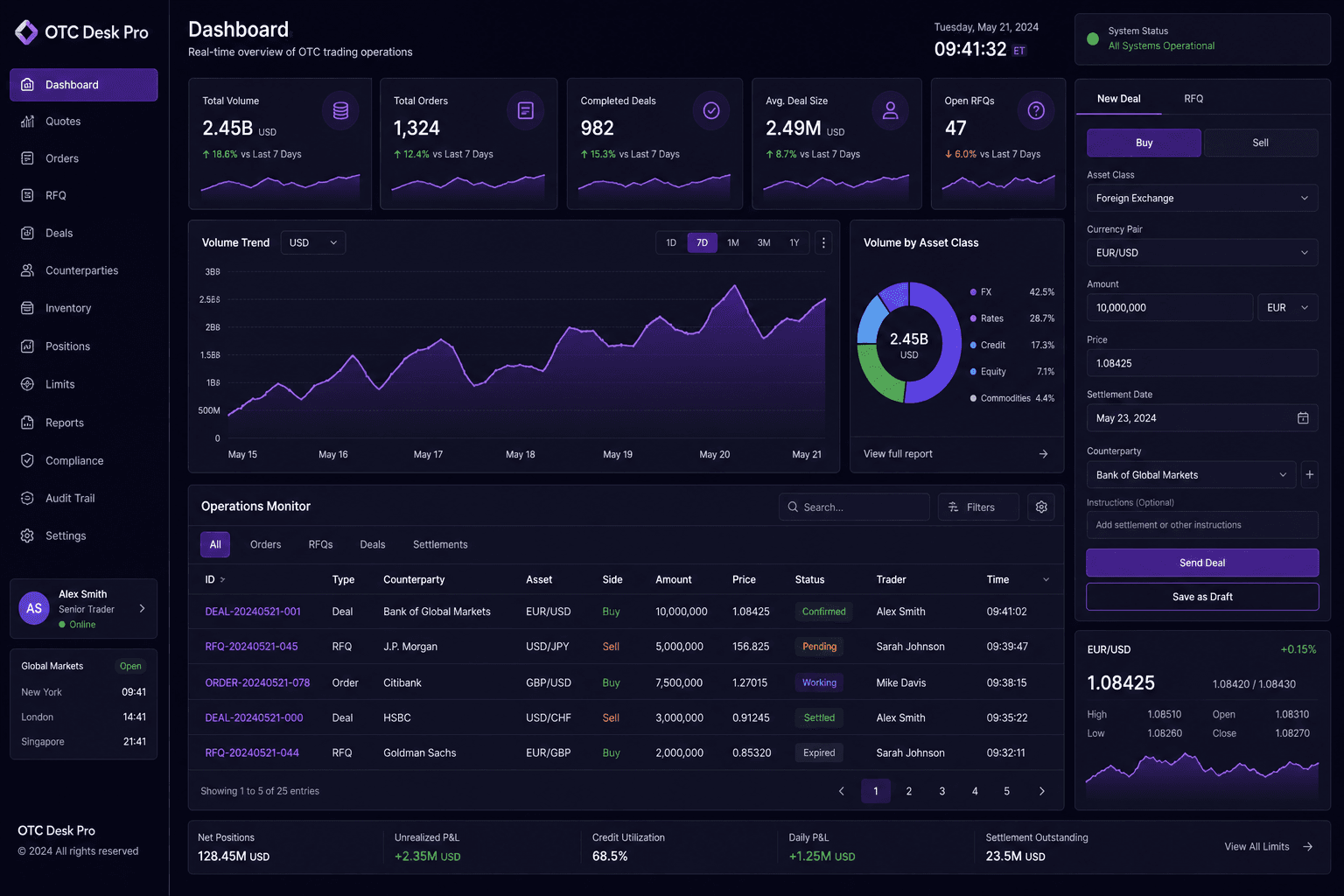Click the Send Deal button
The image size is (1344, 896).
1202,563
